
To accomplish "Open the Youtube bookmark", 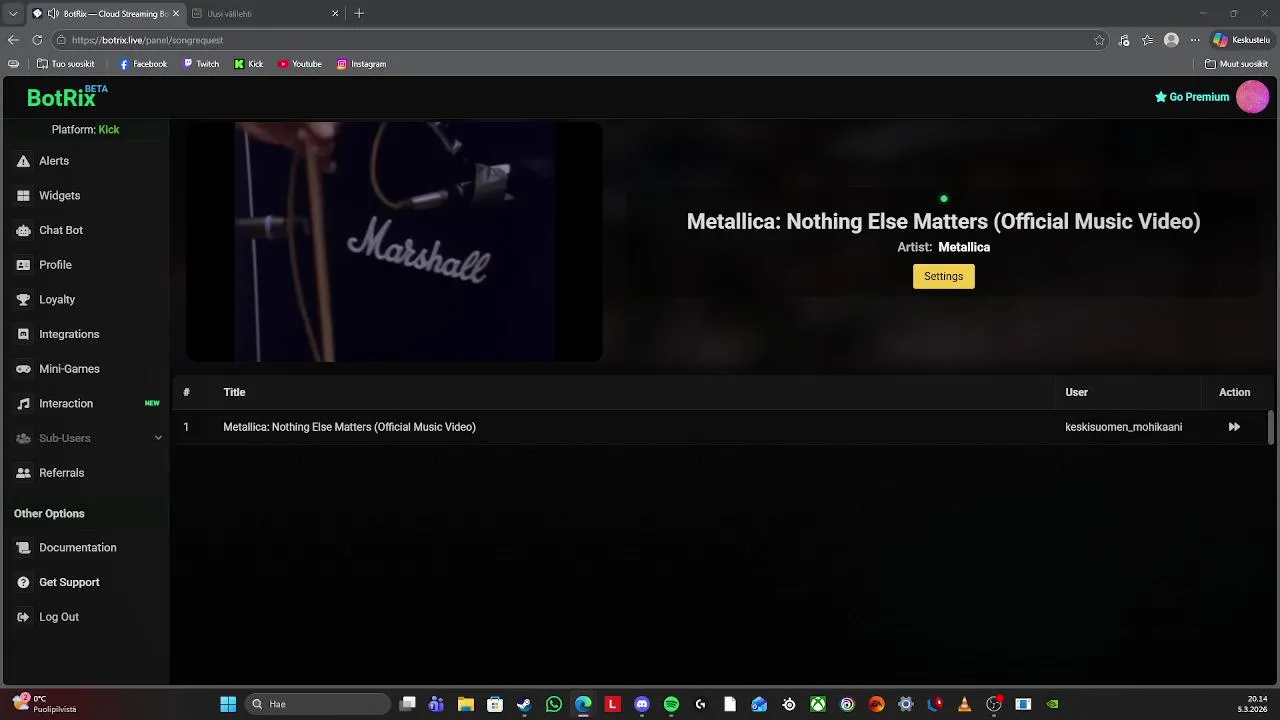I will point(300,64).
